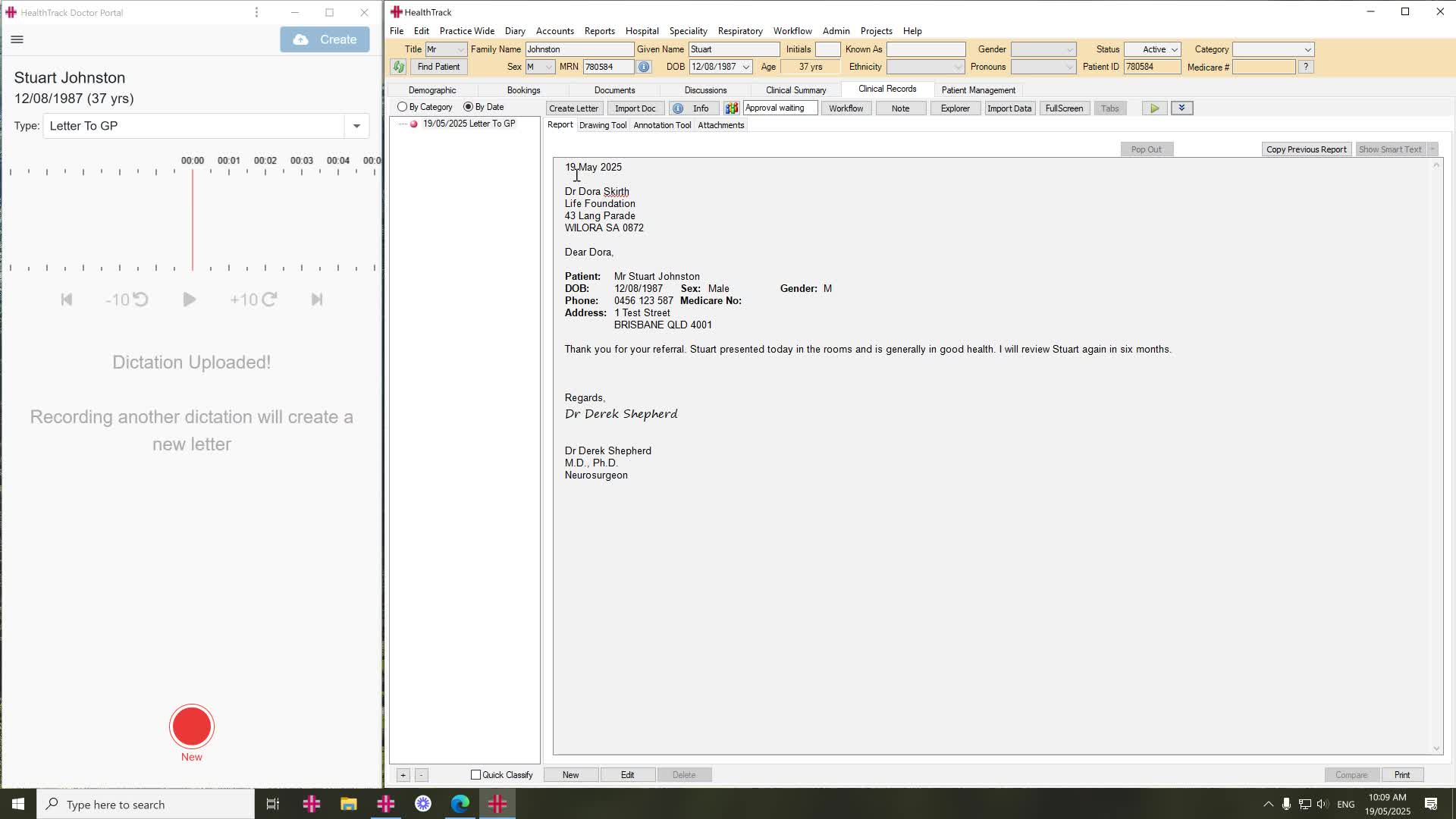Click the Import Doc button
1456x819 pixels.
635,108
